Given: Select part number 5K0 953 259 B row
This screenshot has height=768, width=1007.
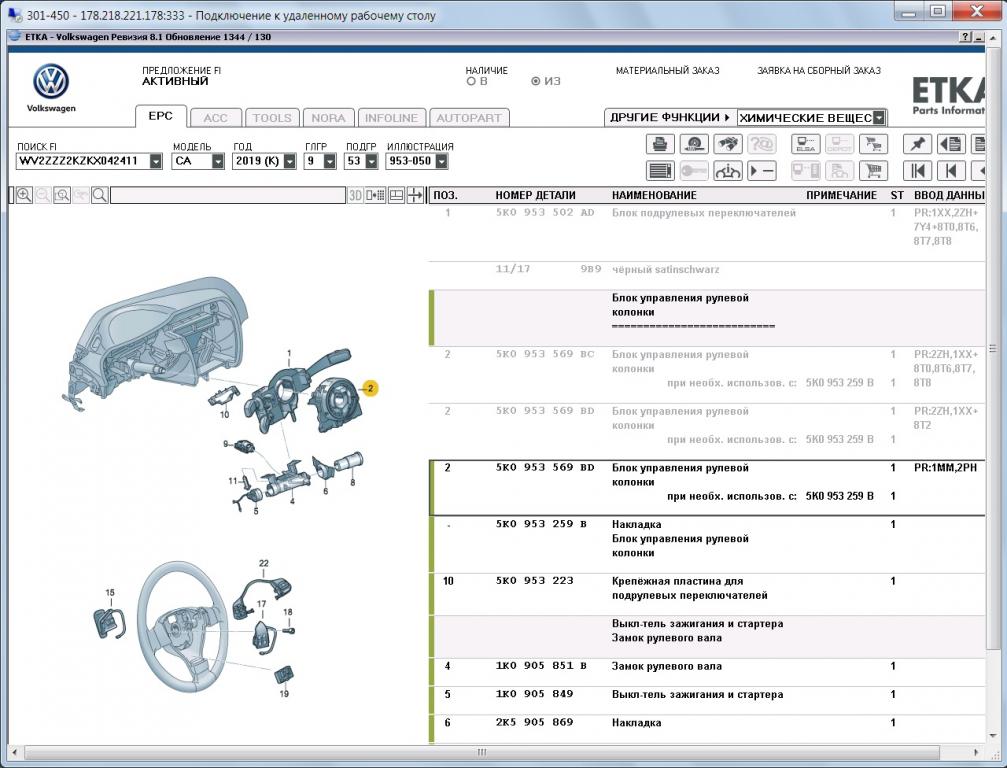Looking at the screenshot, I should click(x=707, y=545).
